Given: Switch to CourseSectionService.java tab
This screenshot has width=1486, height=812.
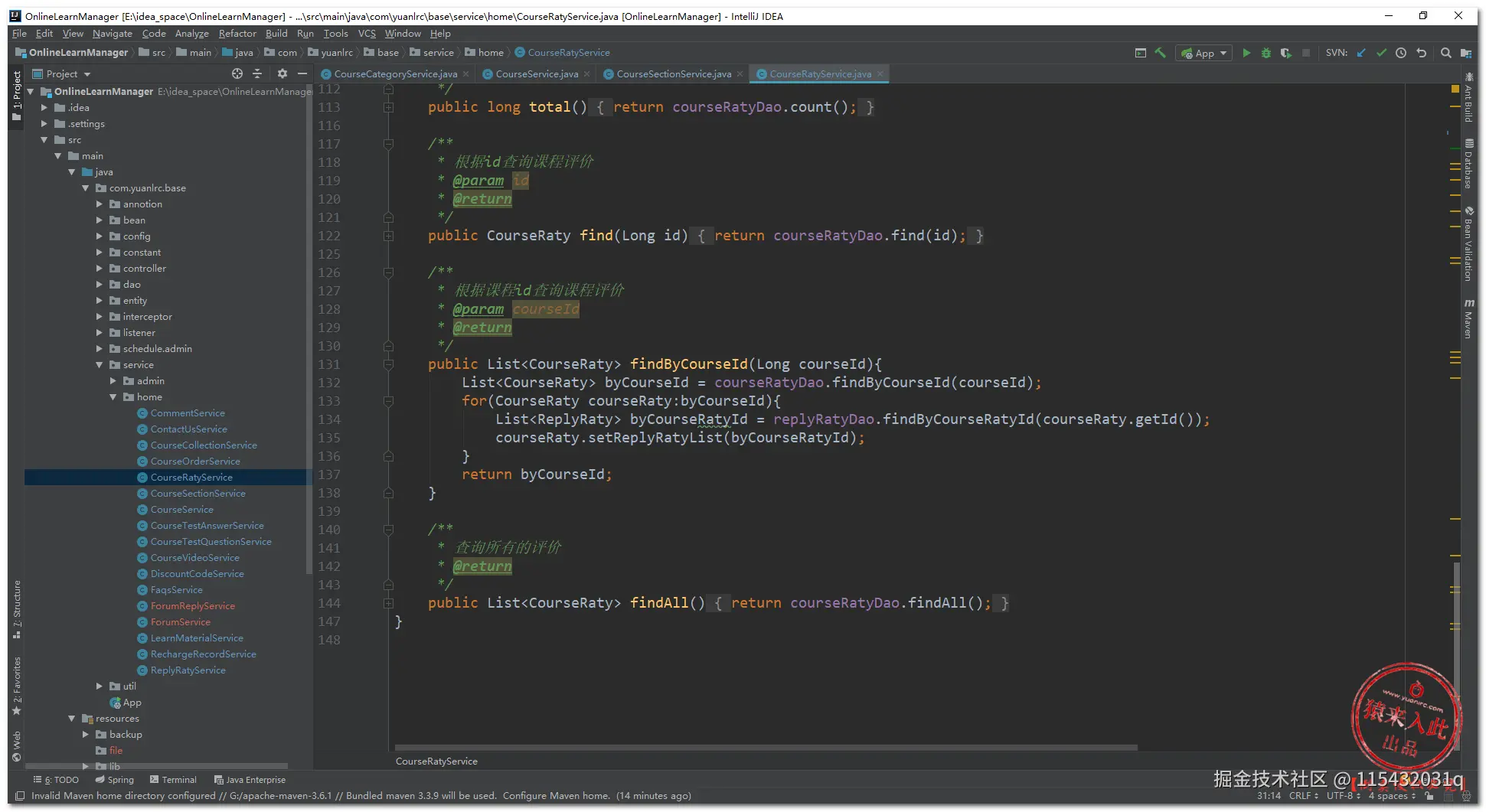Looking at the screenshot, I should coord(674,74).
